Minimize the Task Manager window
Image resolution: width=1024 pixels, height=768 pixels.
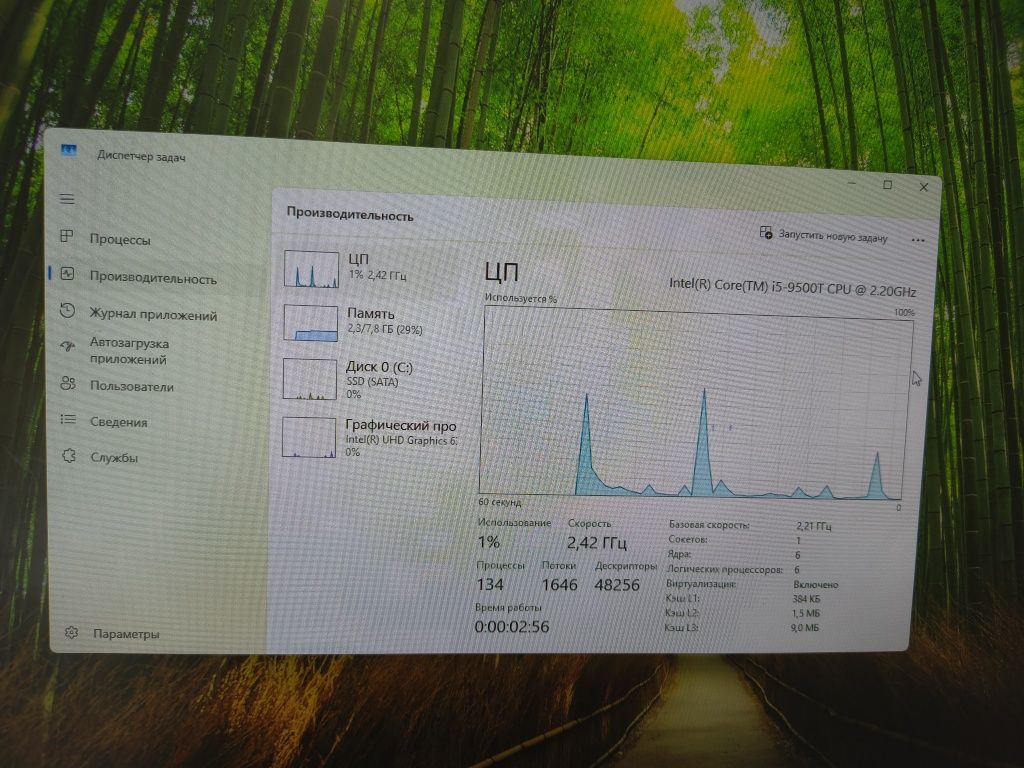(x=852, y=184)
